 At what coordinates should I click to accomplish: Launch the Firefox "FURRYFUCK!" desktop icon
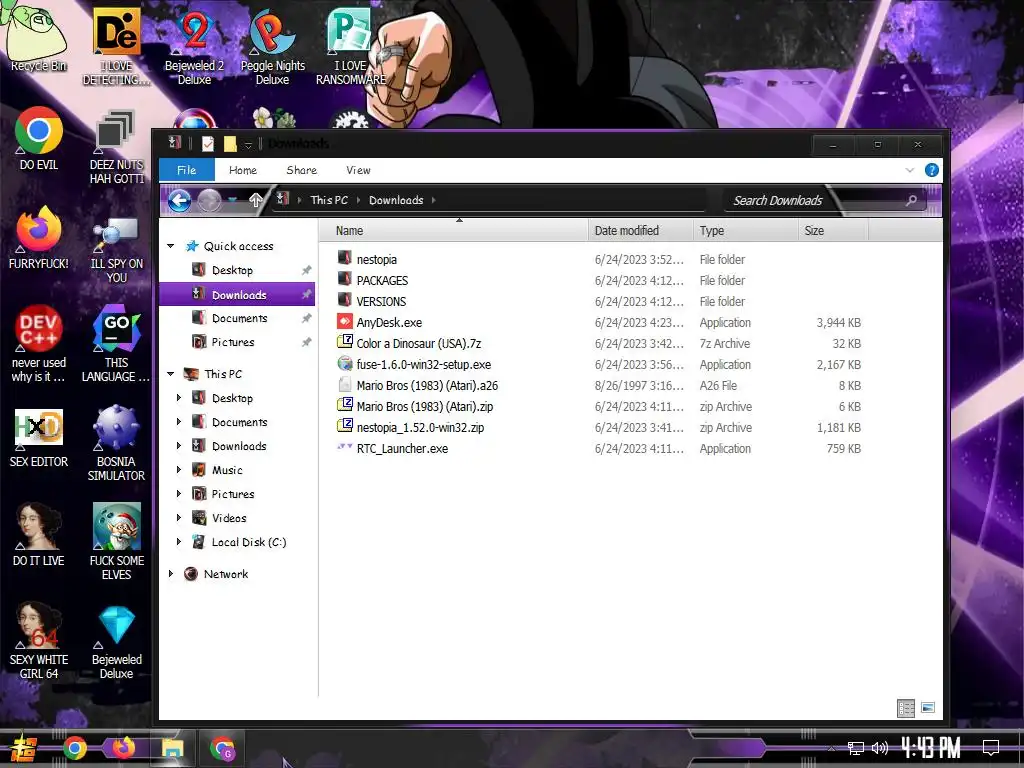39,238
